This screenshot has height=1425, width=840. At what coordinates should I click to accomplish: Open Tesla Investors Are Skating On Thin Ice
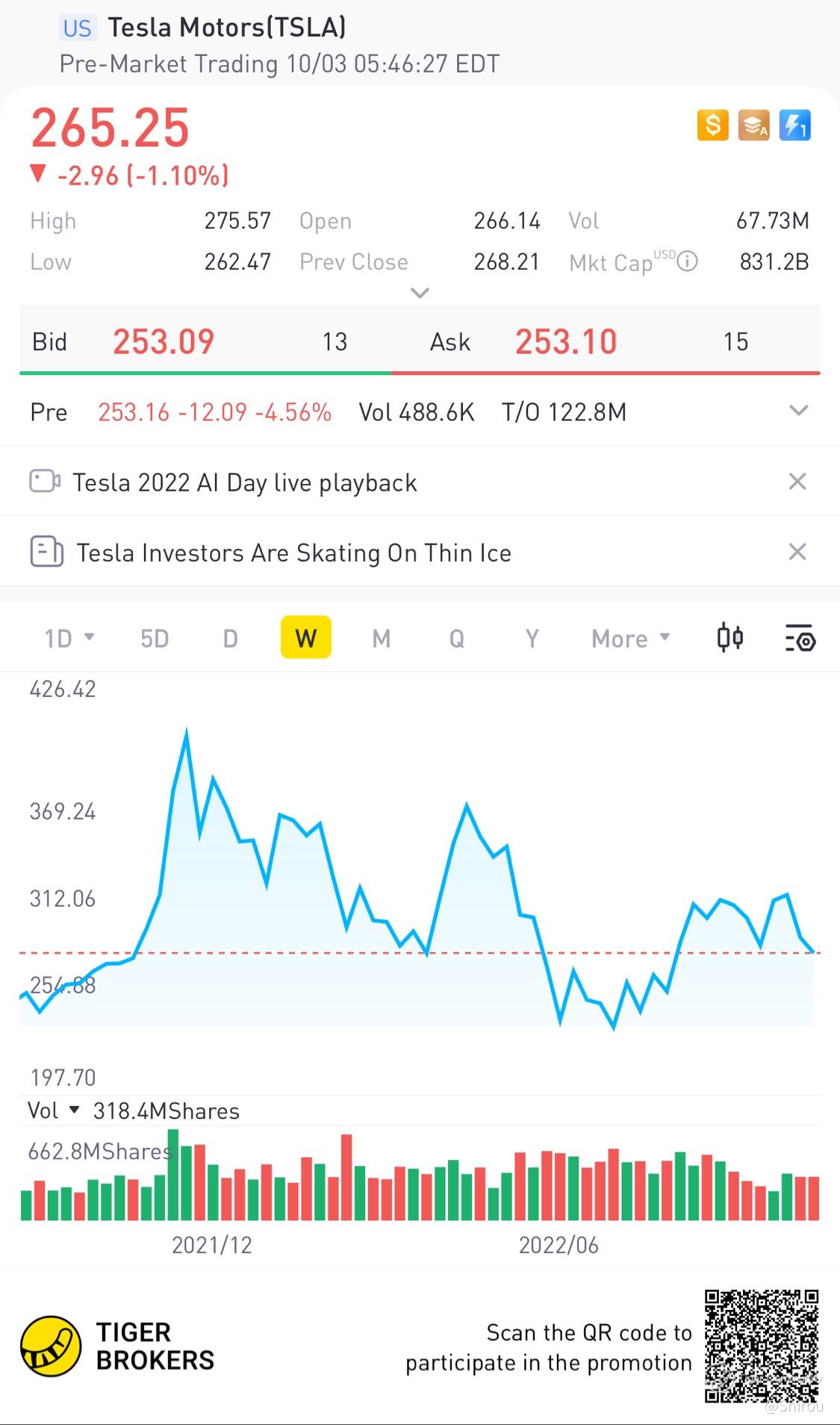tap(293, 553)
